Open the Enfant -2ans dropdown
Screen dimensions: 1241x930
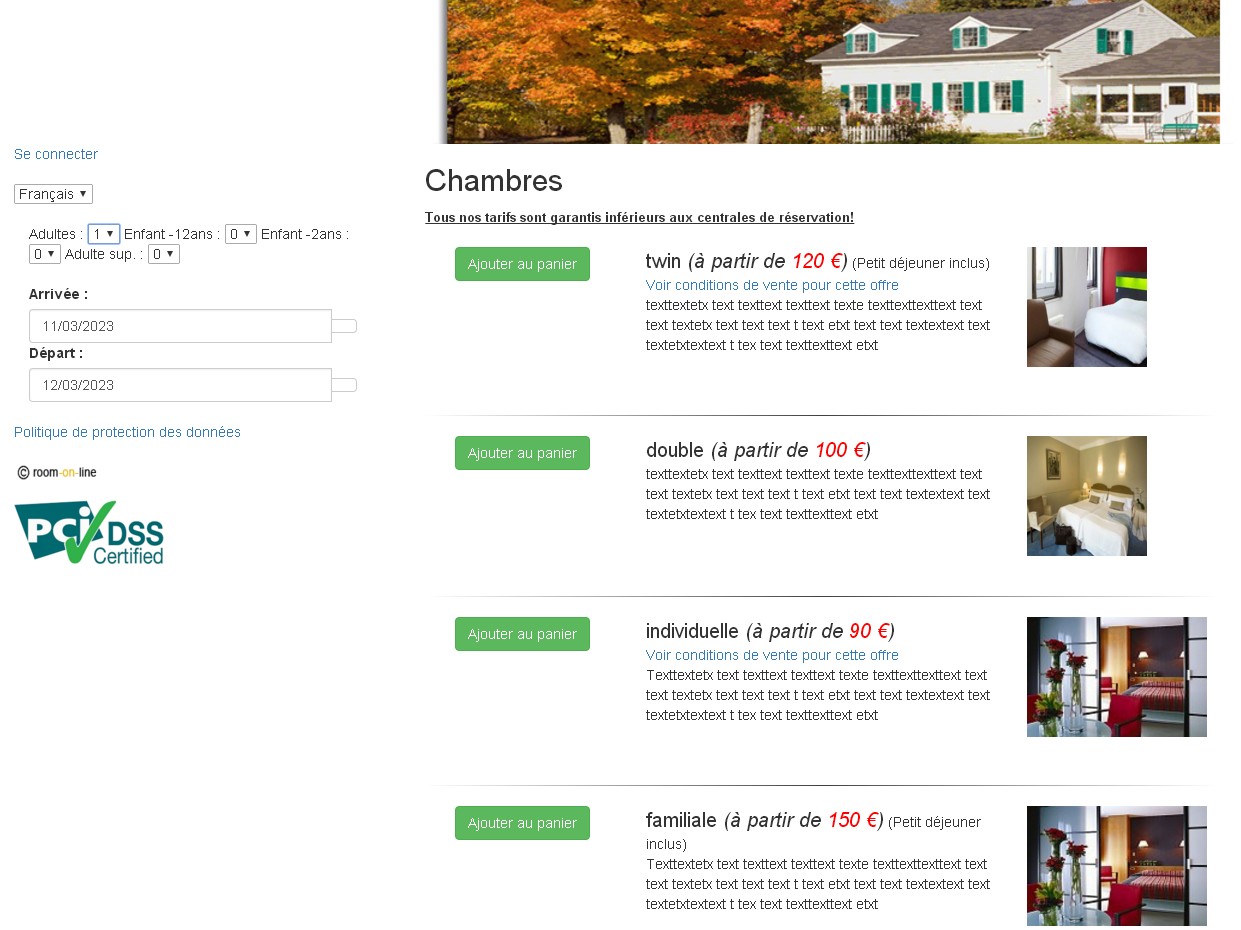click(x=45, y=254)
